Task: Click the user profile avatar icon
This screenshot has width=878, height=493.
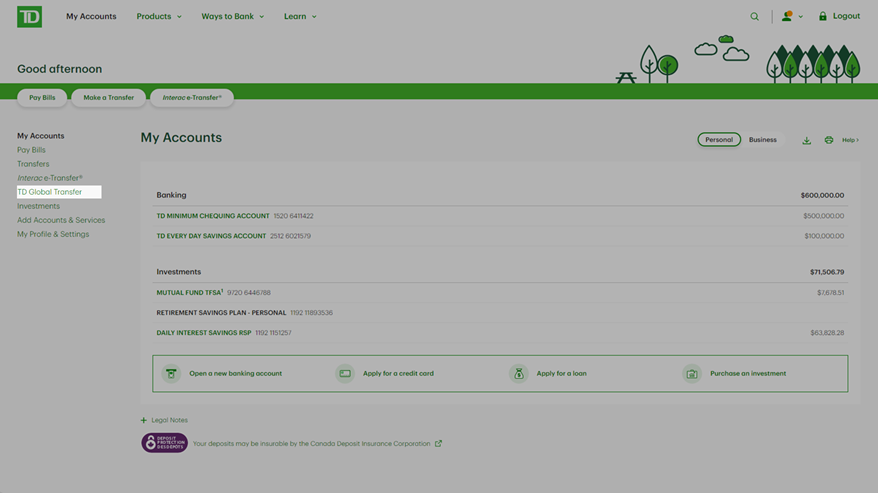Action: tap(787, 16)
